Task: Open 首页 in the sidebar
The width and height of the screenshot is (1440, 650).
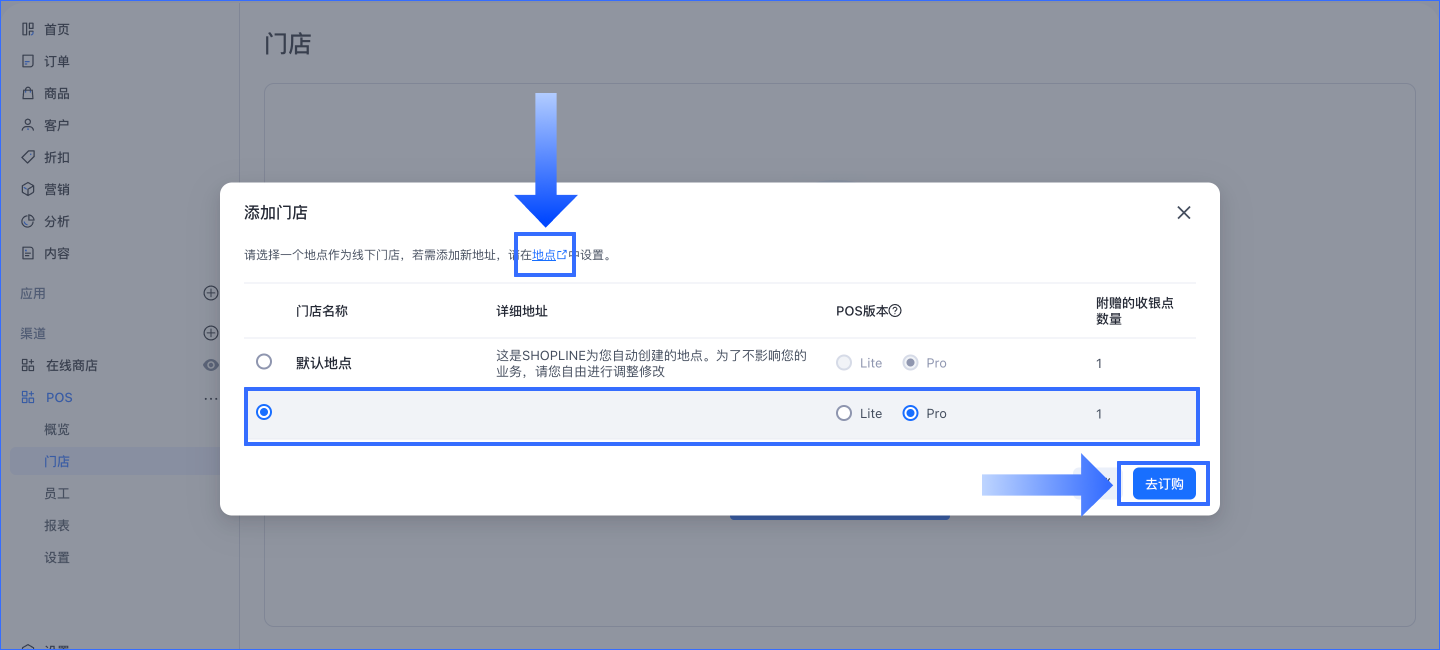Action: [x=57, y=29]
